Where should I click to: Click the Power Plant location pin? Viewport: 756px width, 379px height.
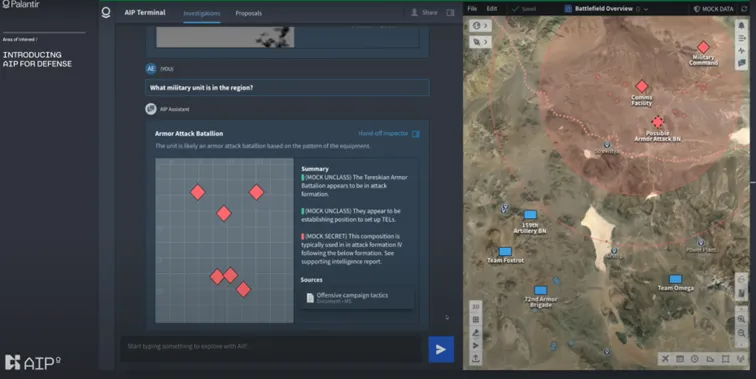point(701,243)
